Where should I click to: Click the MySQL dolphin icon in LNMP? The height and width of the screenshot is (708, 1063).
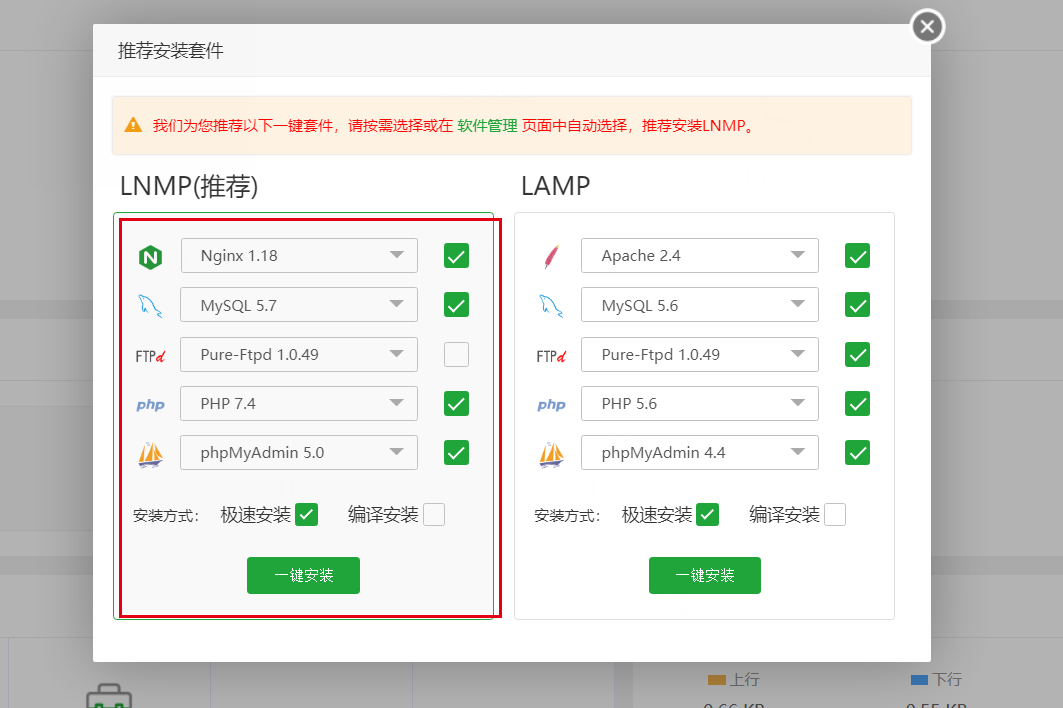[151, 306]
